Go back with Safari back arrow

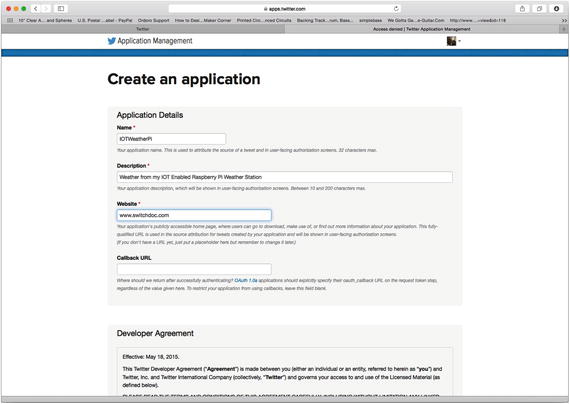click(x=36, y=8)
